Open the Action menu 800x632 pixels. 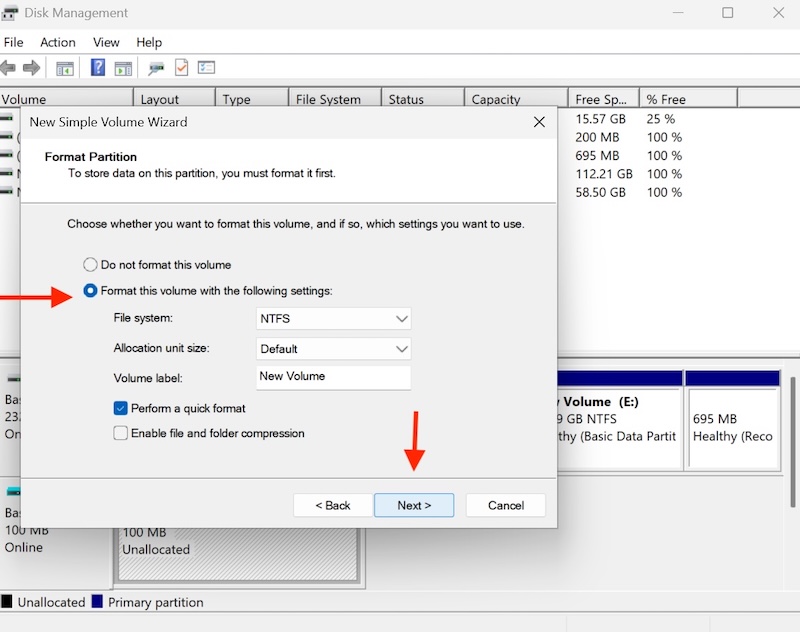pyautogui.click(x=57, y=42)
